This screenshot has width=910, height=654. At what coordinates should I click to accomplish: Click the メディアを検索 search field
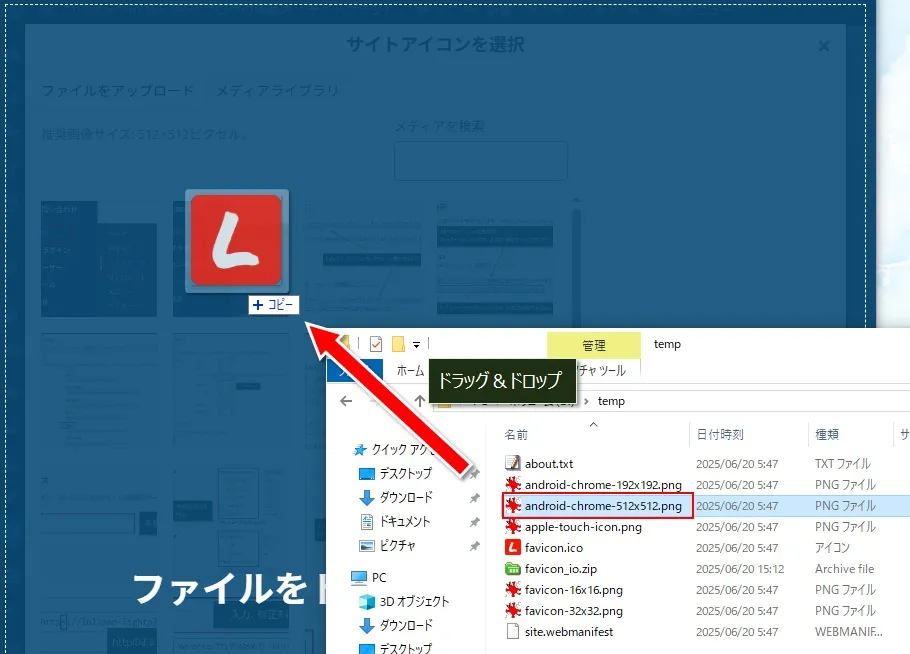pos(480,160)
